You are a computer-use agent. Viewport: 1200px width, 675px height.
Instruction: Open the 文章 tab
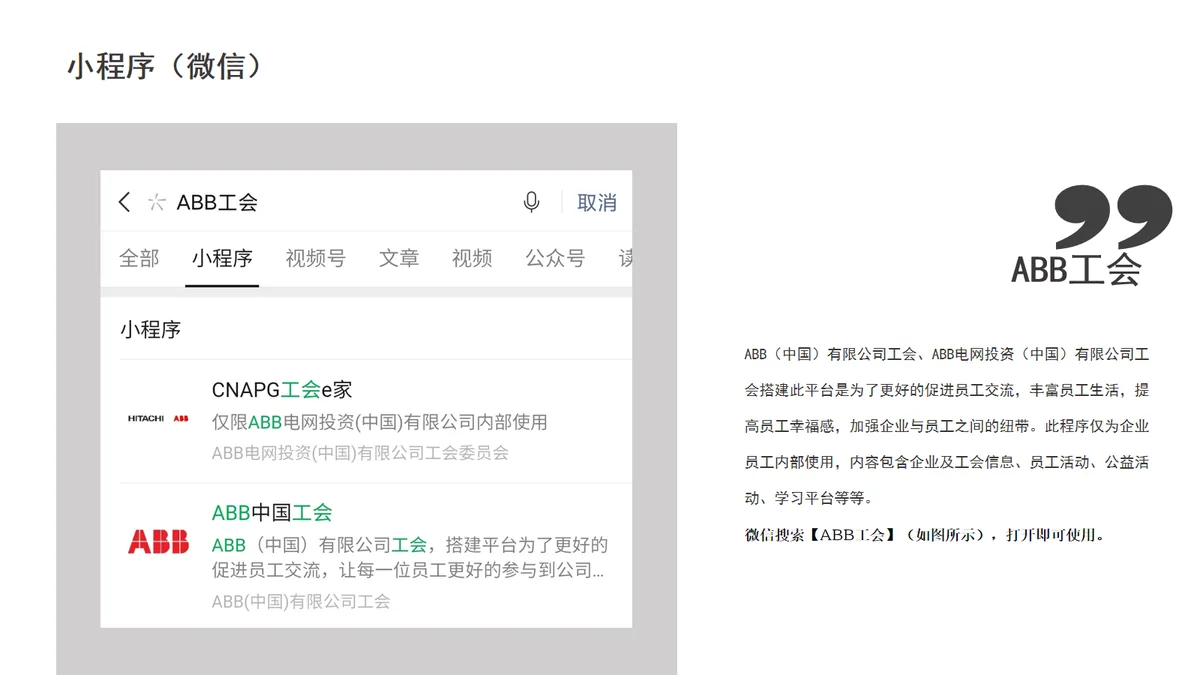(x=399, y=258)
